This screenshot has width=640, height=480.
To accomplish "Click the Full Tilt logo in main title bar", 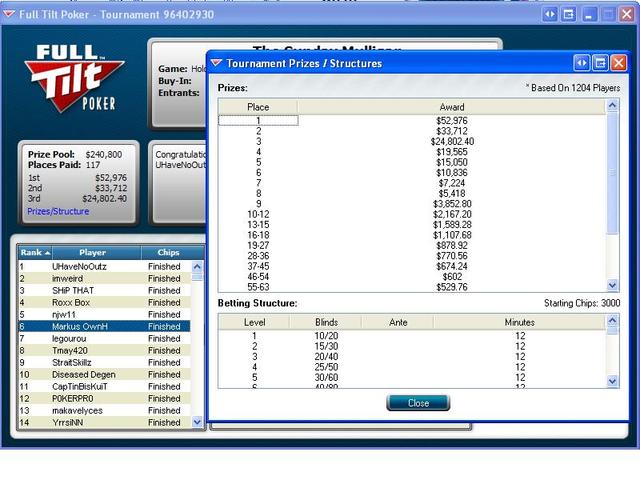I will pos(9,15).
